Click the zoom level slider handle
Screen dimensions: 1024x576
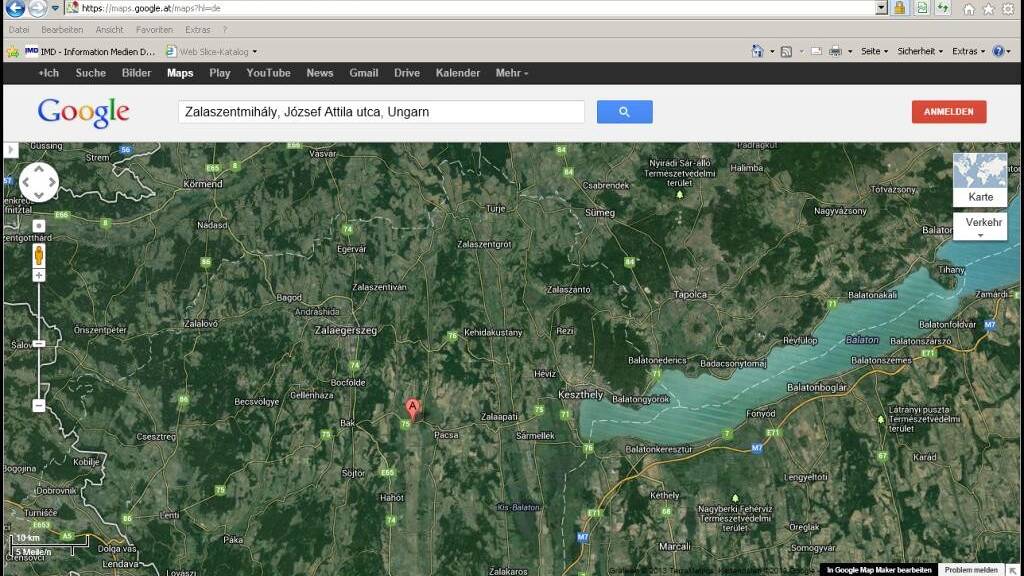click(39, 343)
